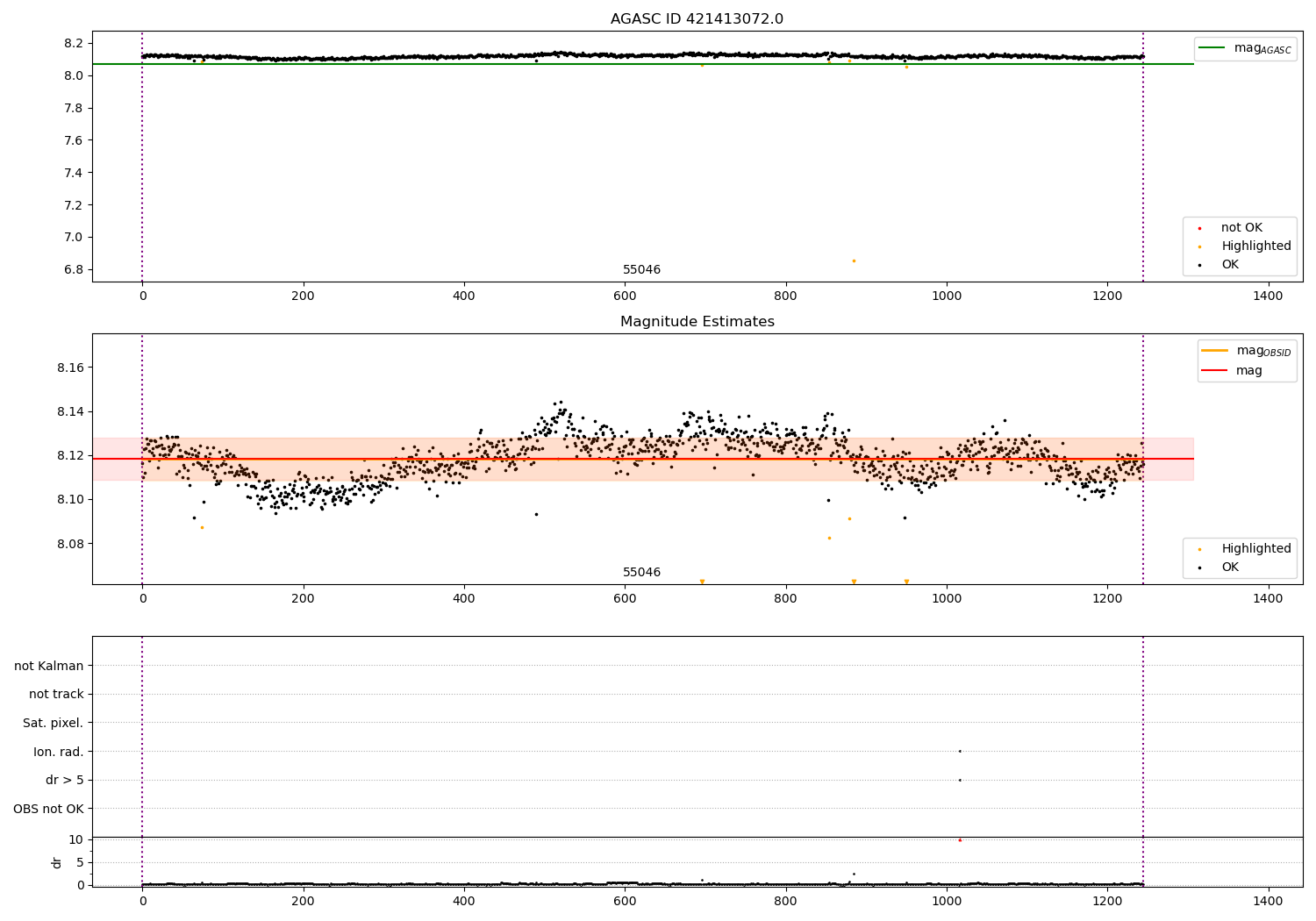The height and width of the screenshot is (921, 1316).
Task: Click the Magnitude Estimates subplot title
Action: click(x=697, y=322)
